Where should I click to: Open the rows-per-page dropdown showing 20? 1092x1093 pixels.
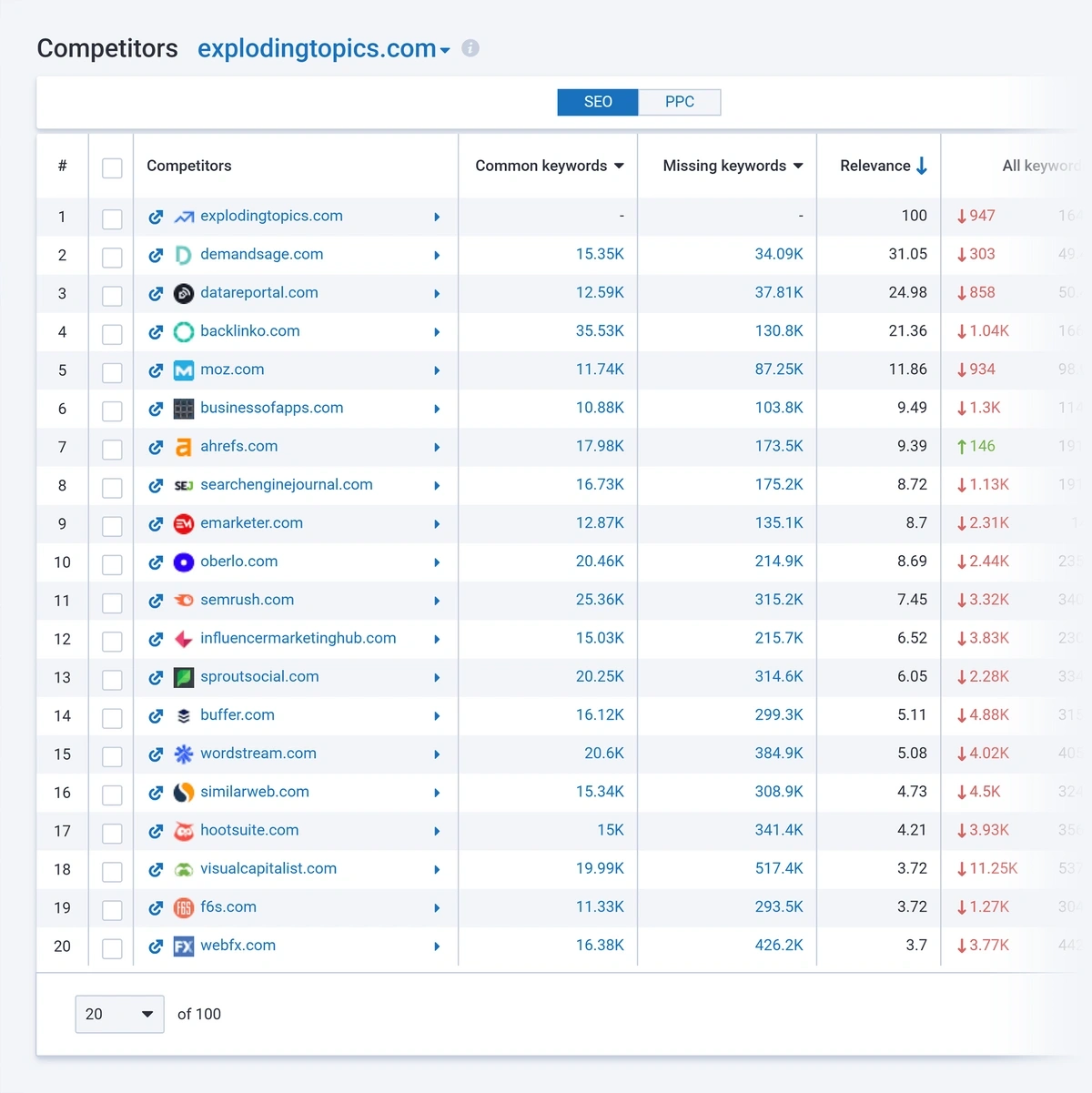tap(119, 1014)
